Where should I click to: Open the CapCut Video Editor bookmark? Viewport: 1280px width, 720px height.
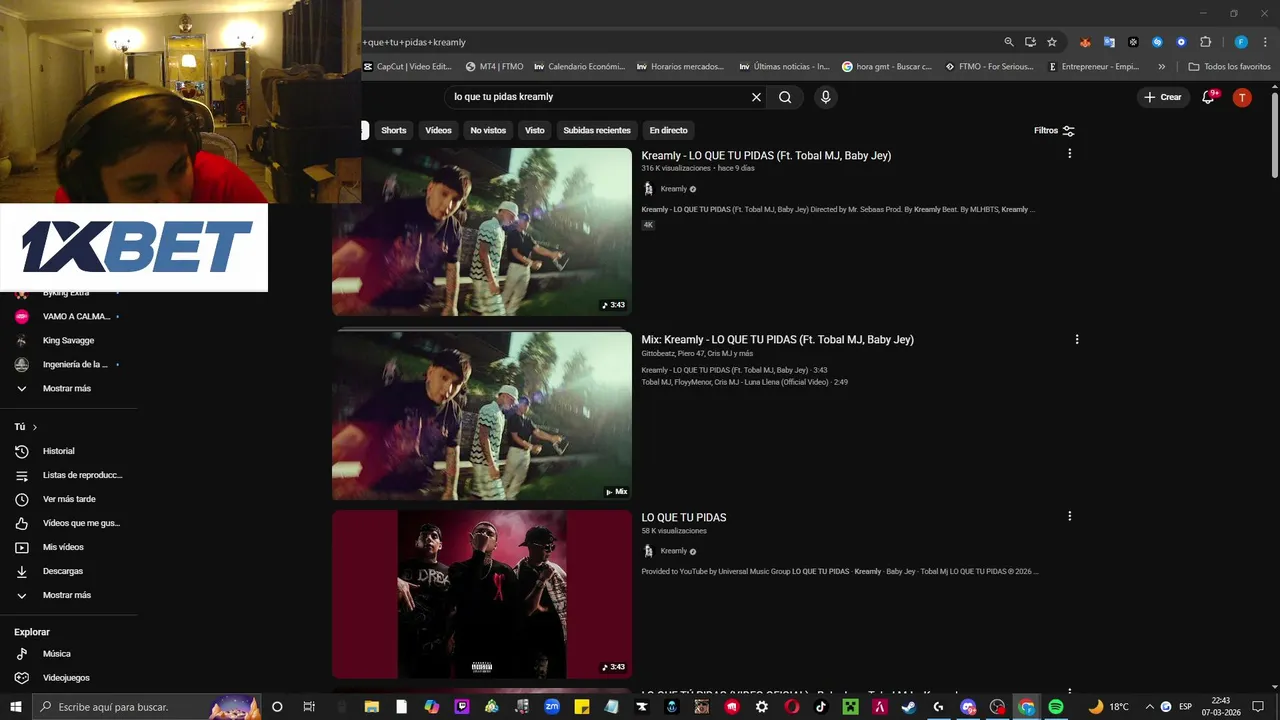point(407,67)
